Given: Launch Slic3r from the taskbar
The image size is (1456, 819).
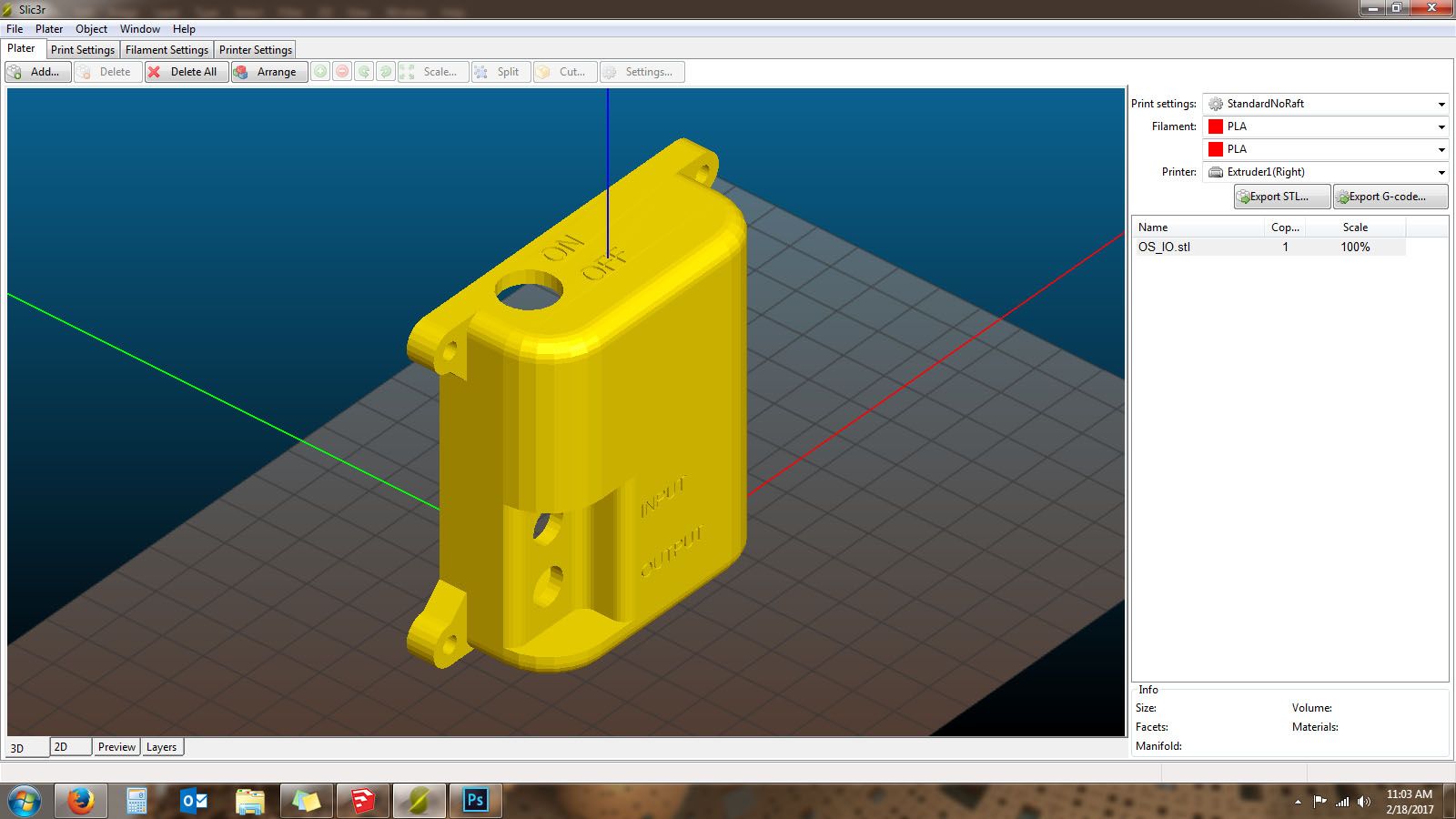Looking at the screenshot, I should tap(418, 801).
